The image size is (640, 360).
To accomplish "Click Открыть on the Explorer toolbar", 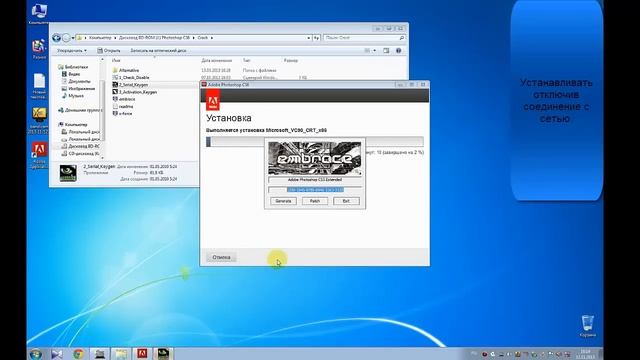I will 109,51.
